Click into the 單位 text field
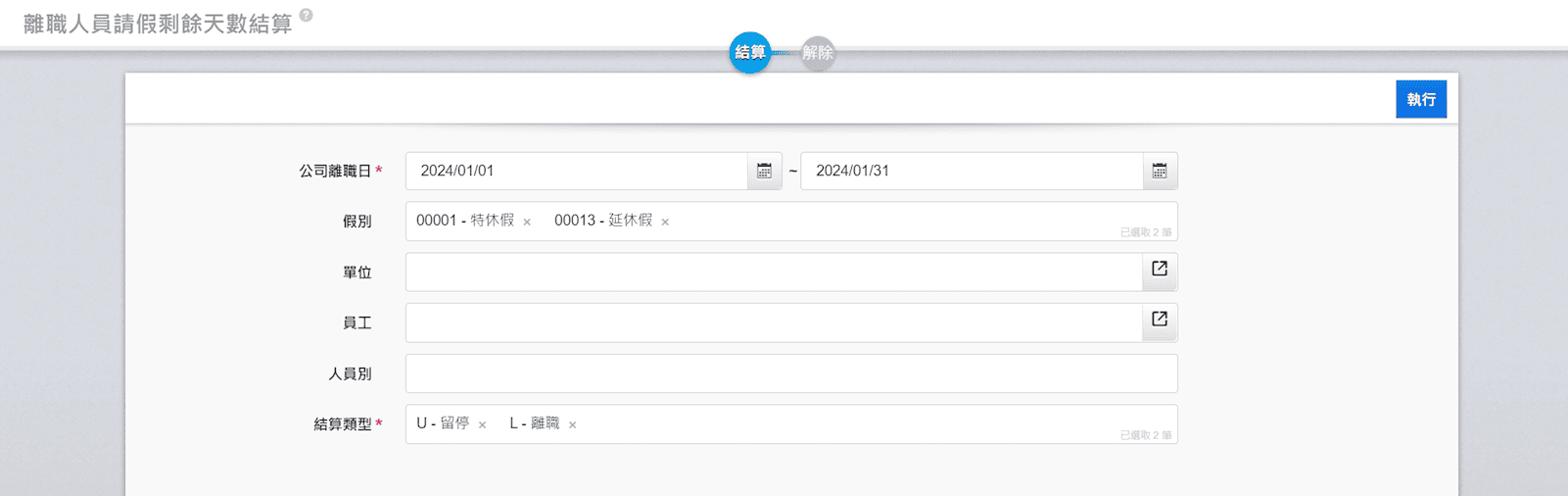 coord(773,273)
